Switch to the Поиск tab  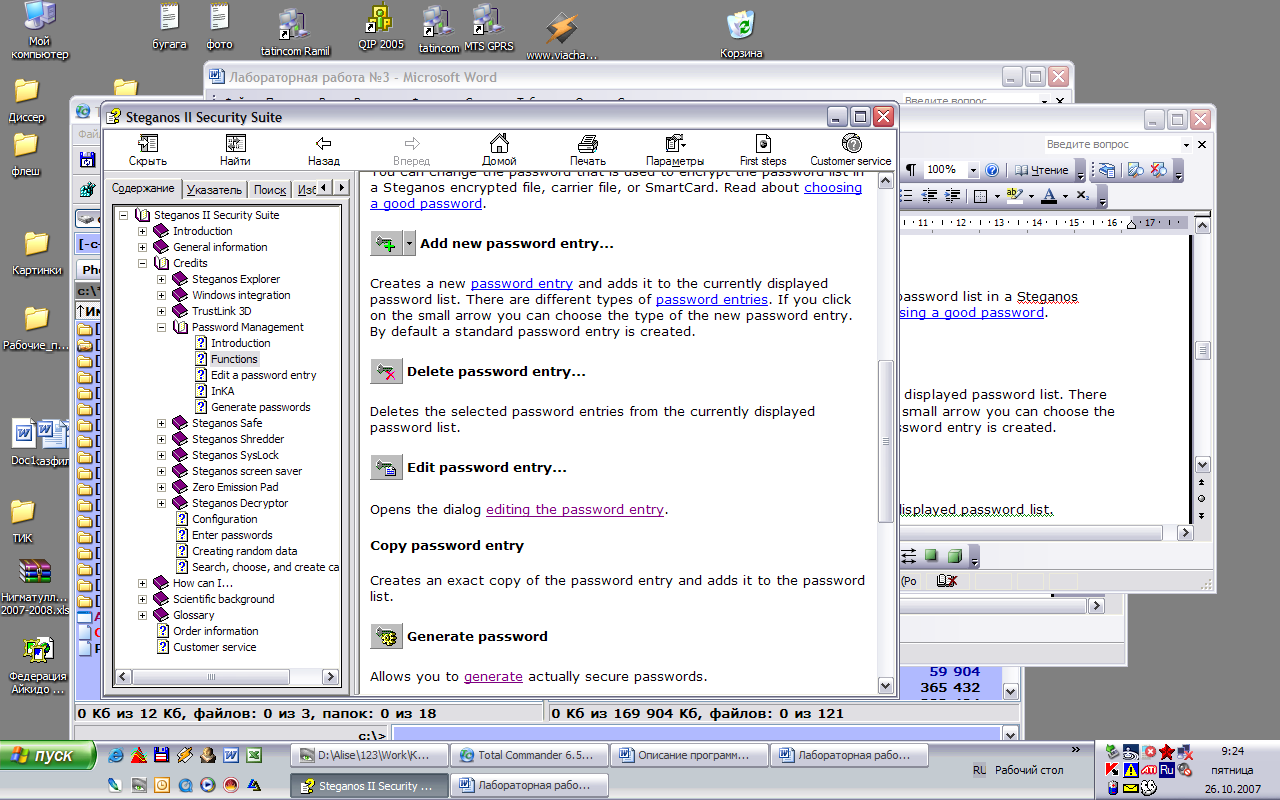(270, 189)
